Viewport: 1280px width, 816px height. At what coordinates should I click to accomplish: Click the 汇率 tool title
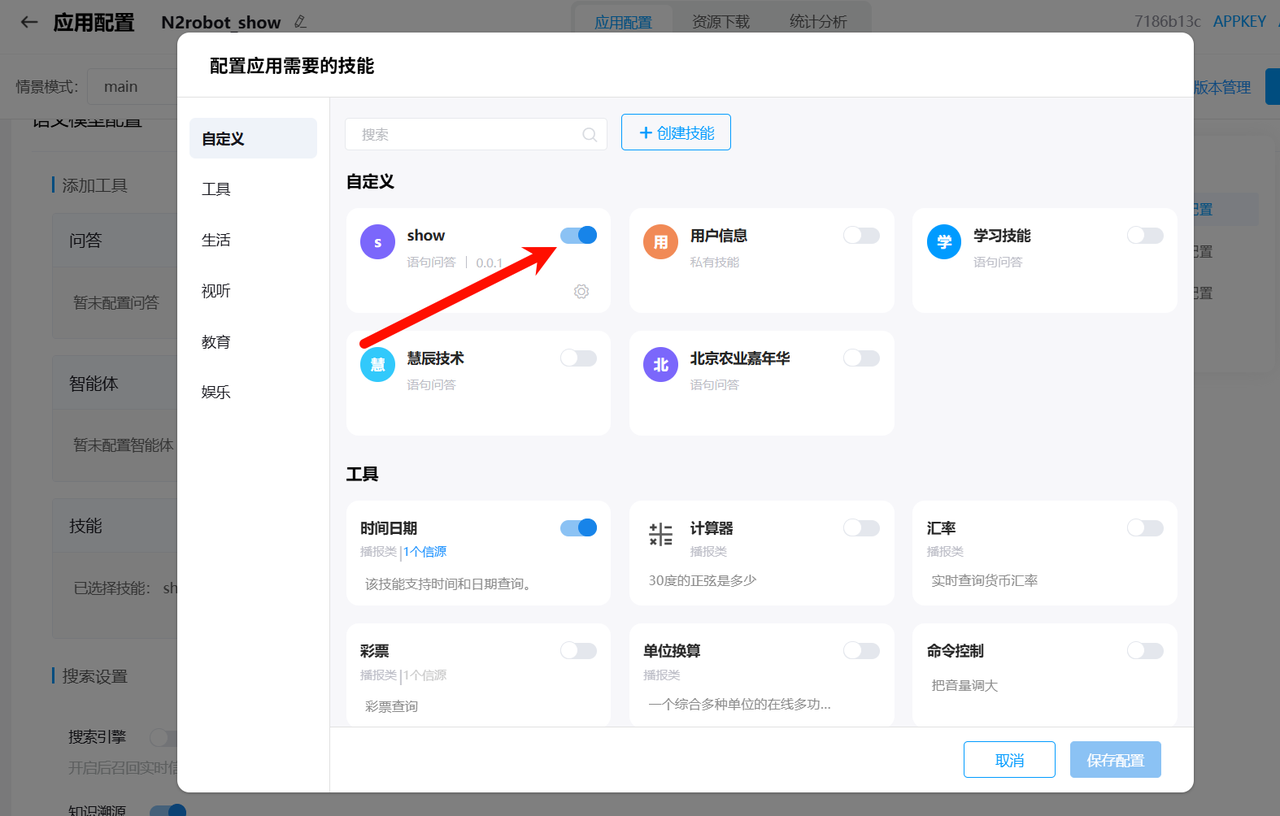[942, 528]
